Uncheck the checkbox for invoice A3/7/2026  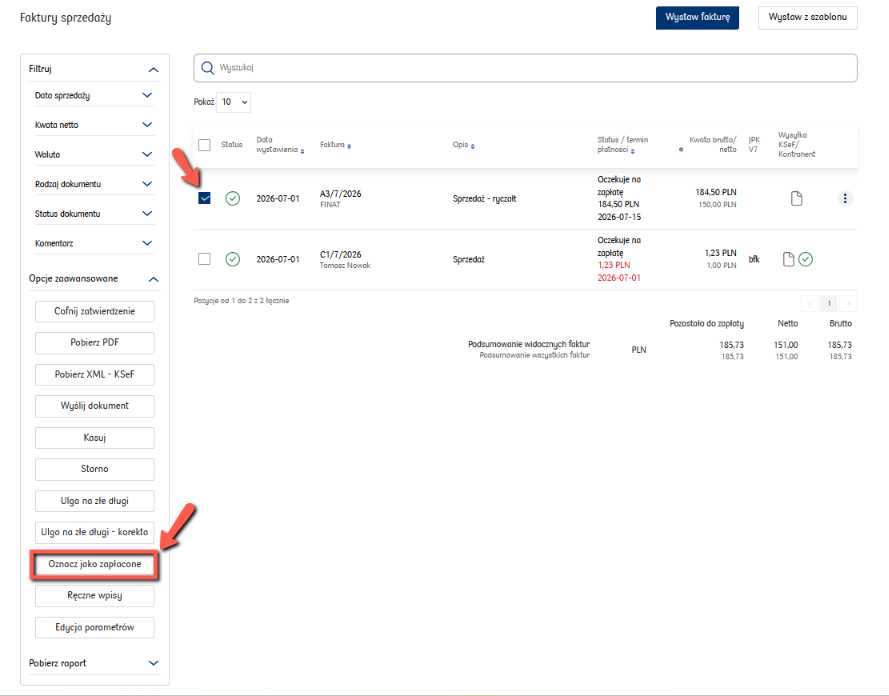click(x=204, y=198)
